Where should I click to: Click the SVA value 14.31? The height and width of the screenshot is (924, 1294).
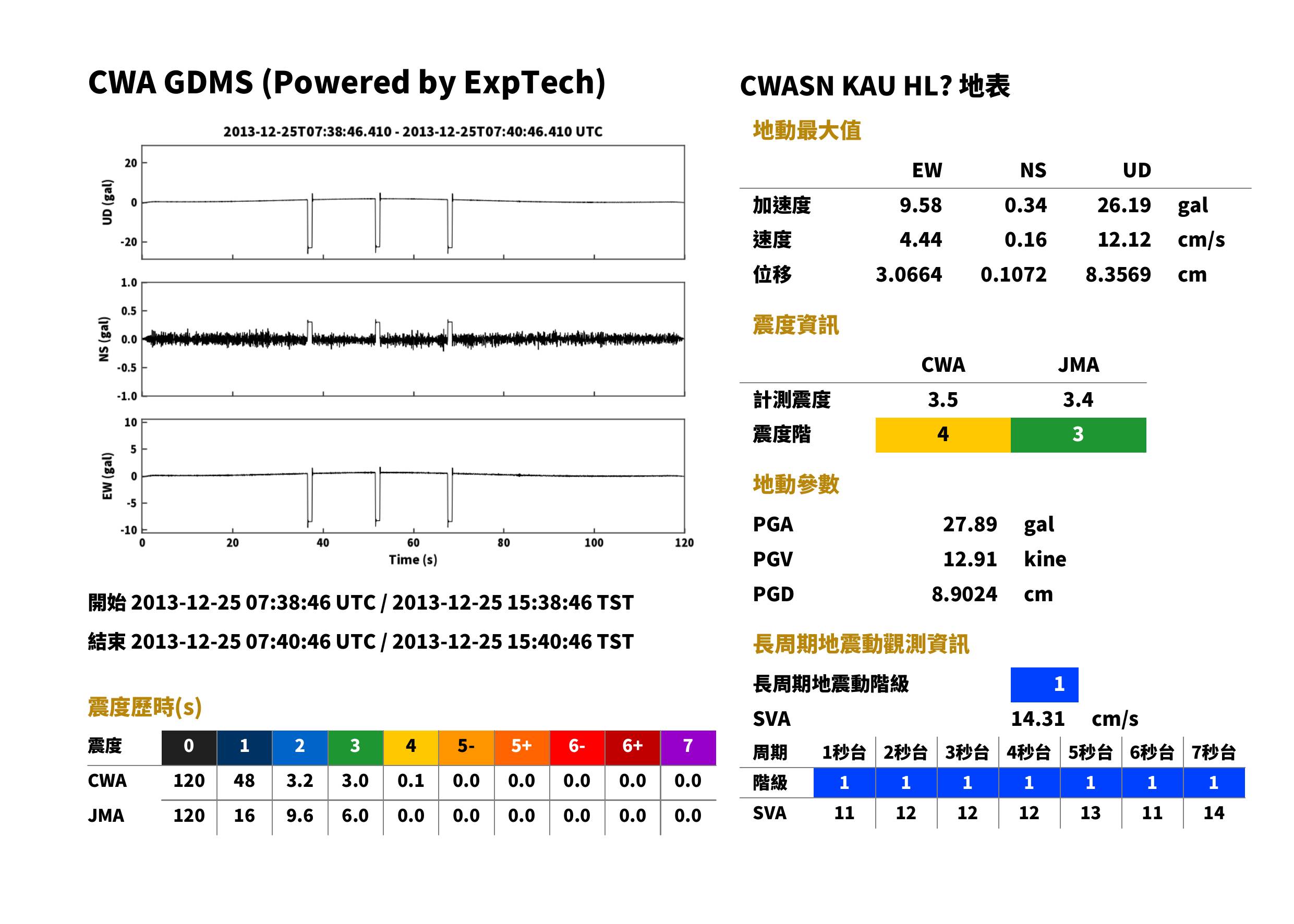pos(1037,719)
